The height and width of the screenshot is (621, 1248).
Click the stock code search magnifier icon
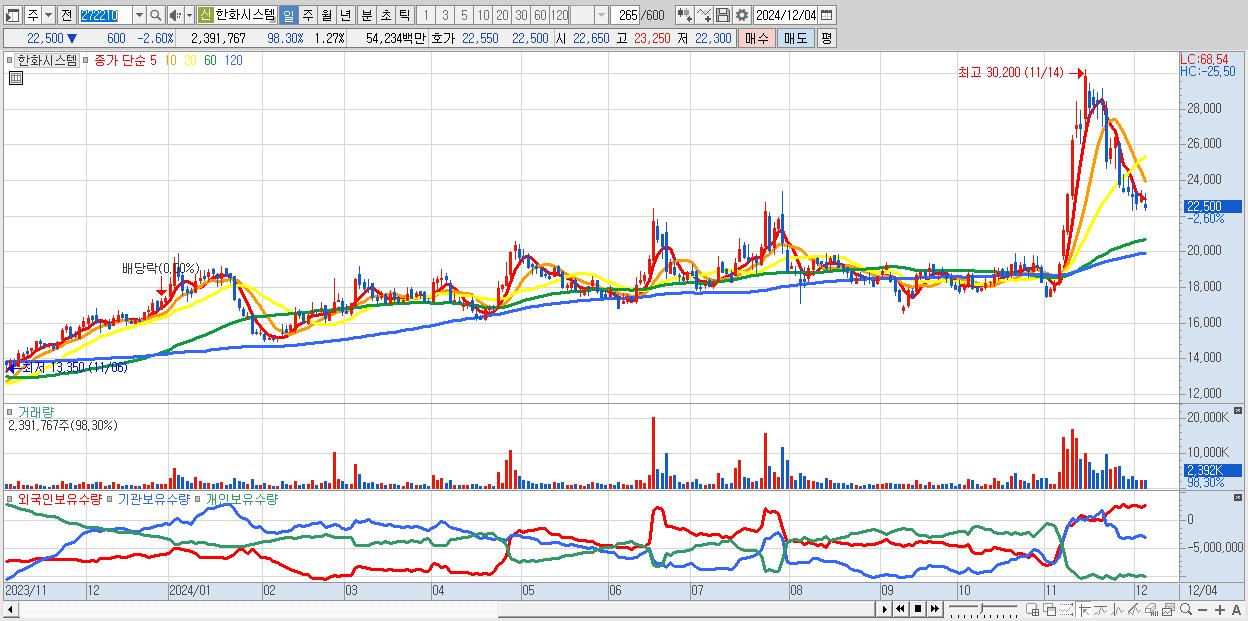tap(155, 15)
